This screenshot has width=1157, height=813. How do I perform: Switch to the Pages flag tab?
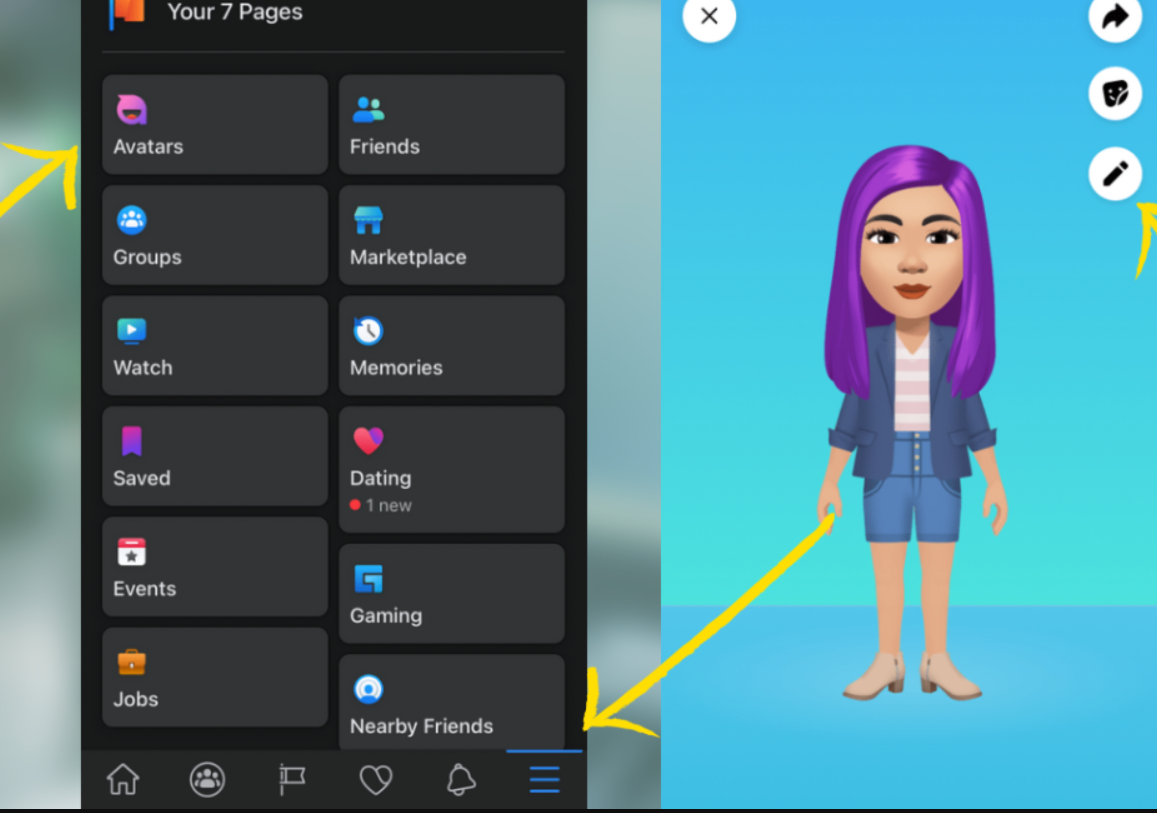coord(292,779)
